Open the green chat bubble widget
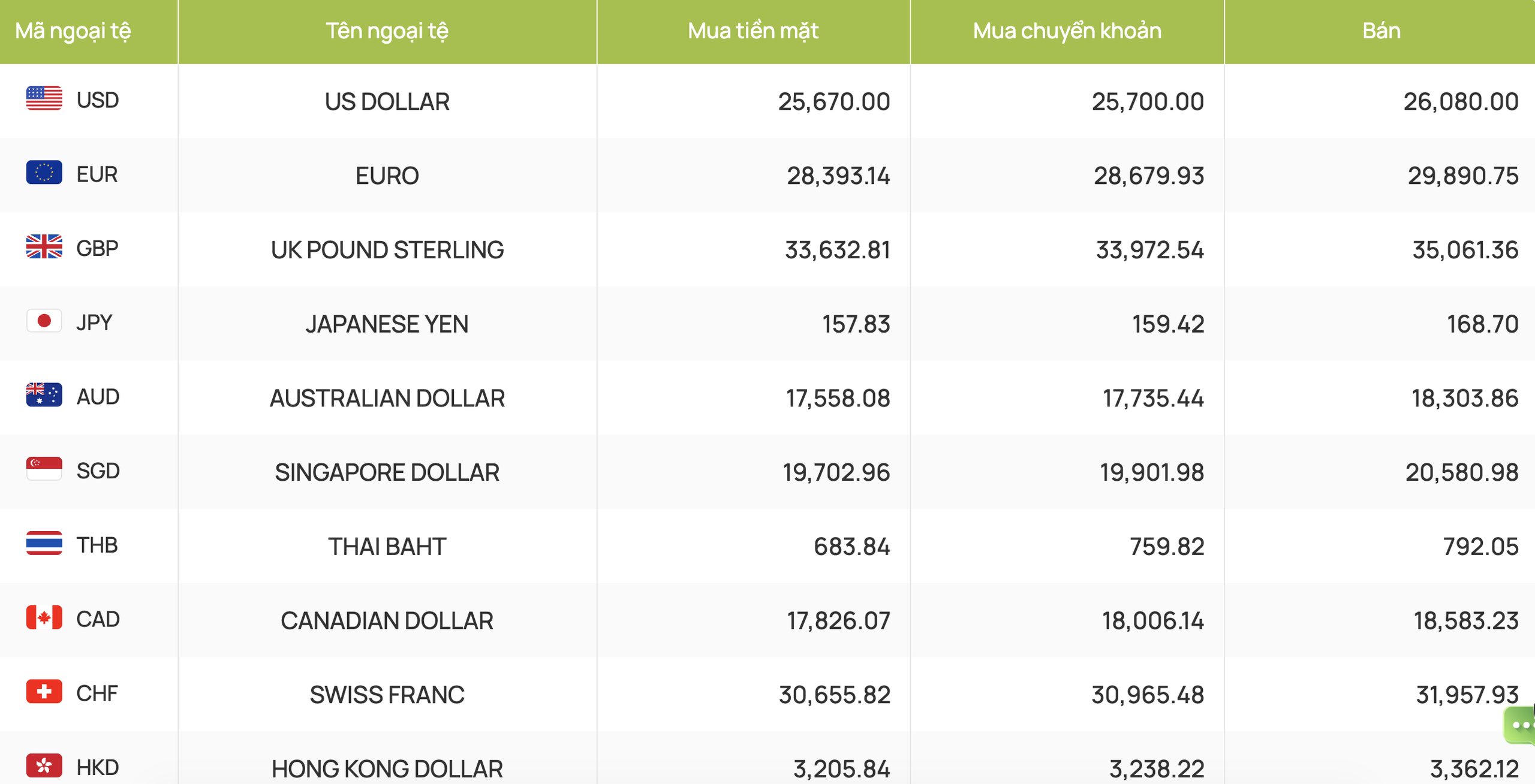1535x784 pixels. tap(1520, 725)
